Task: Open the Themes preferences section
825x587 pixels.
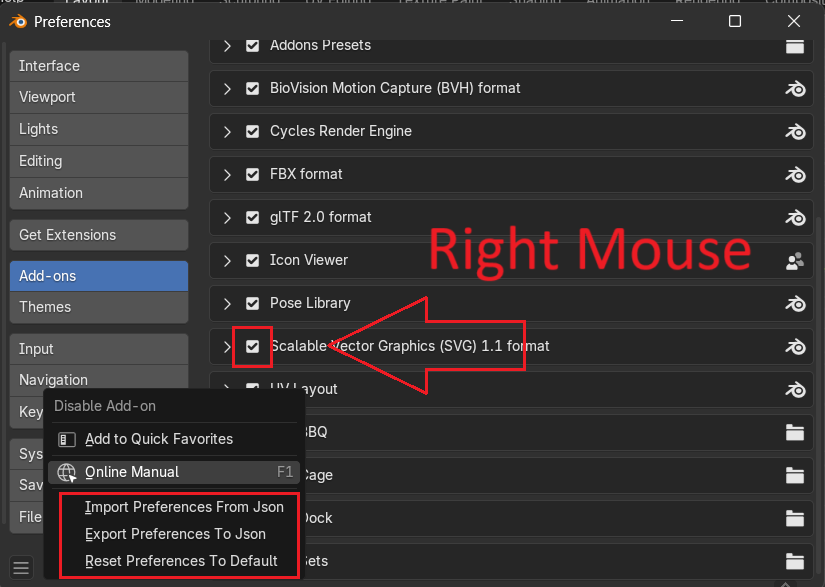Action: [x=99, y=307]
